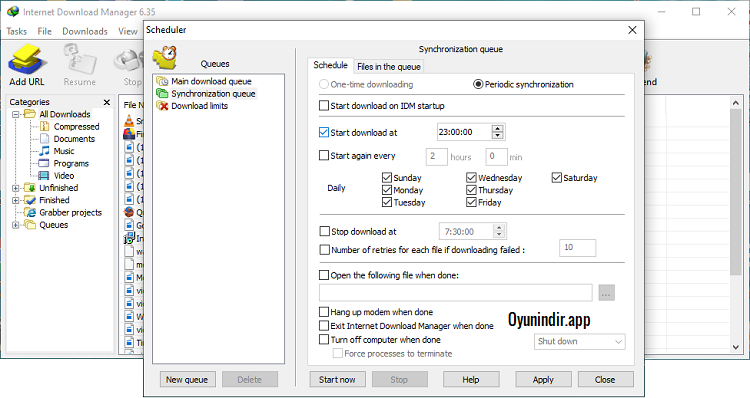The image size is (750, 398).
Task: Enable Number of retries checkbox
Action: point(324,250)
